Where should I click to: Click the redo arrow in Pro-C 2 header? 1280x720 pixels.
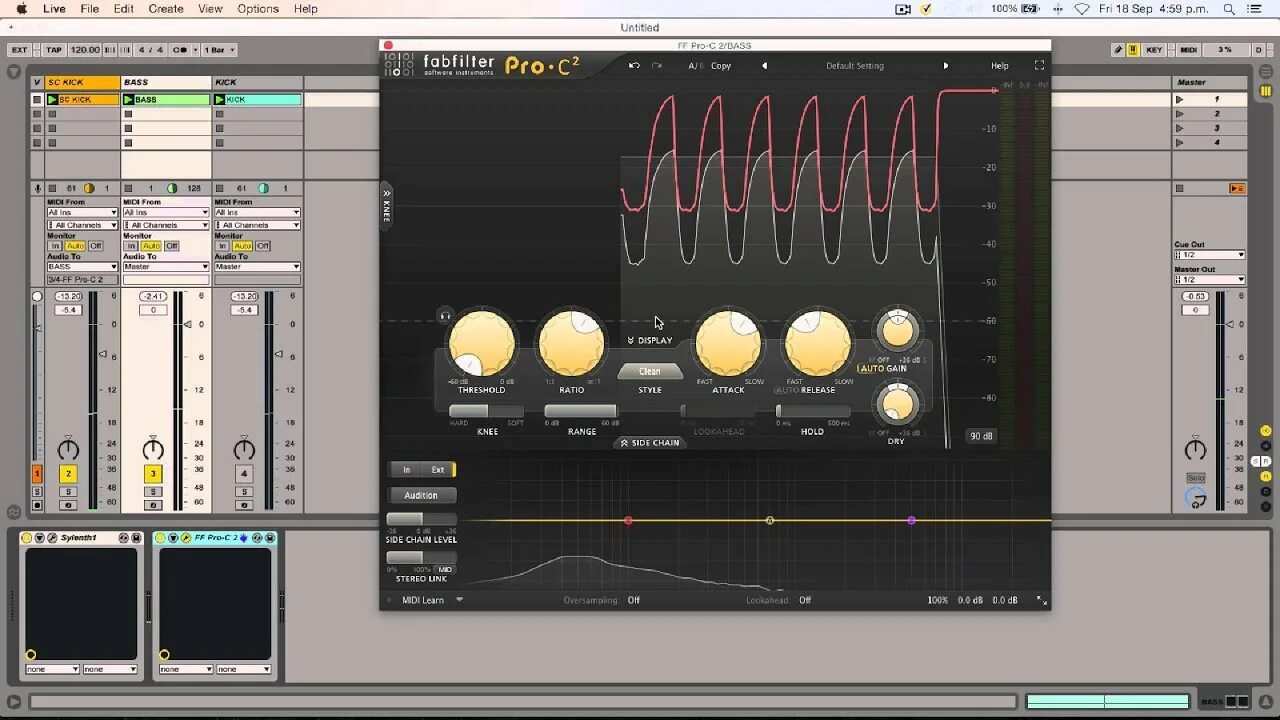pos(657,66)
